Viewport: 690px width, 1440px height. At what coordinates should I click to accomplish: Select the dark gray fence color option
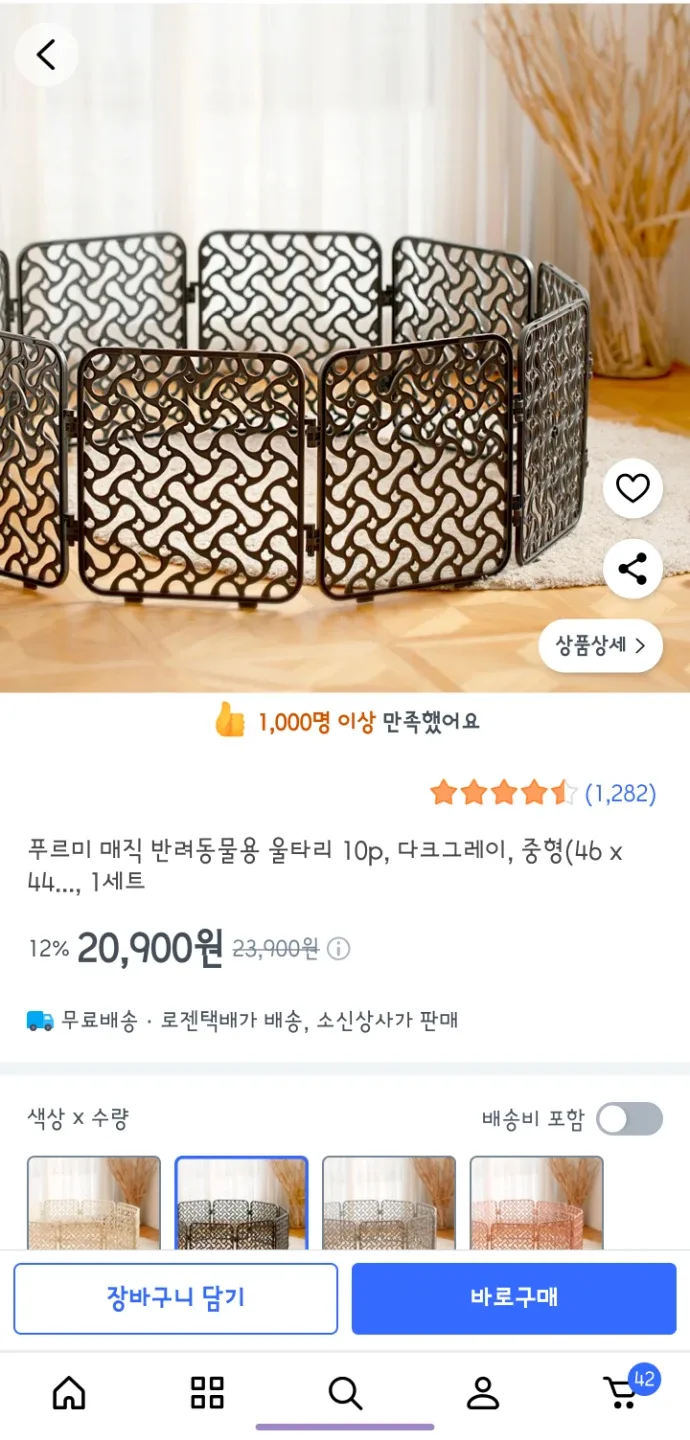pos(241,1203)
